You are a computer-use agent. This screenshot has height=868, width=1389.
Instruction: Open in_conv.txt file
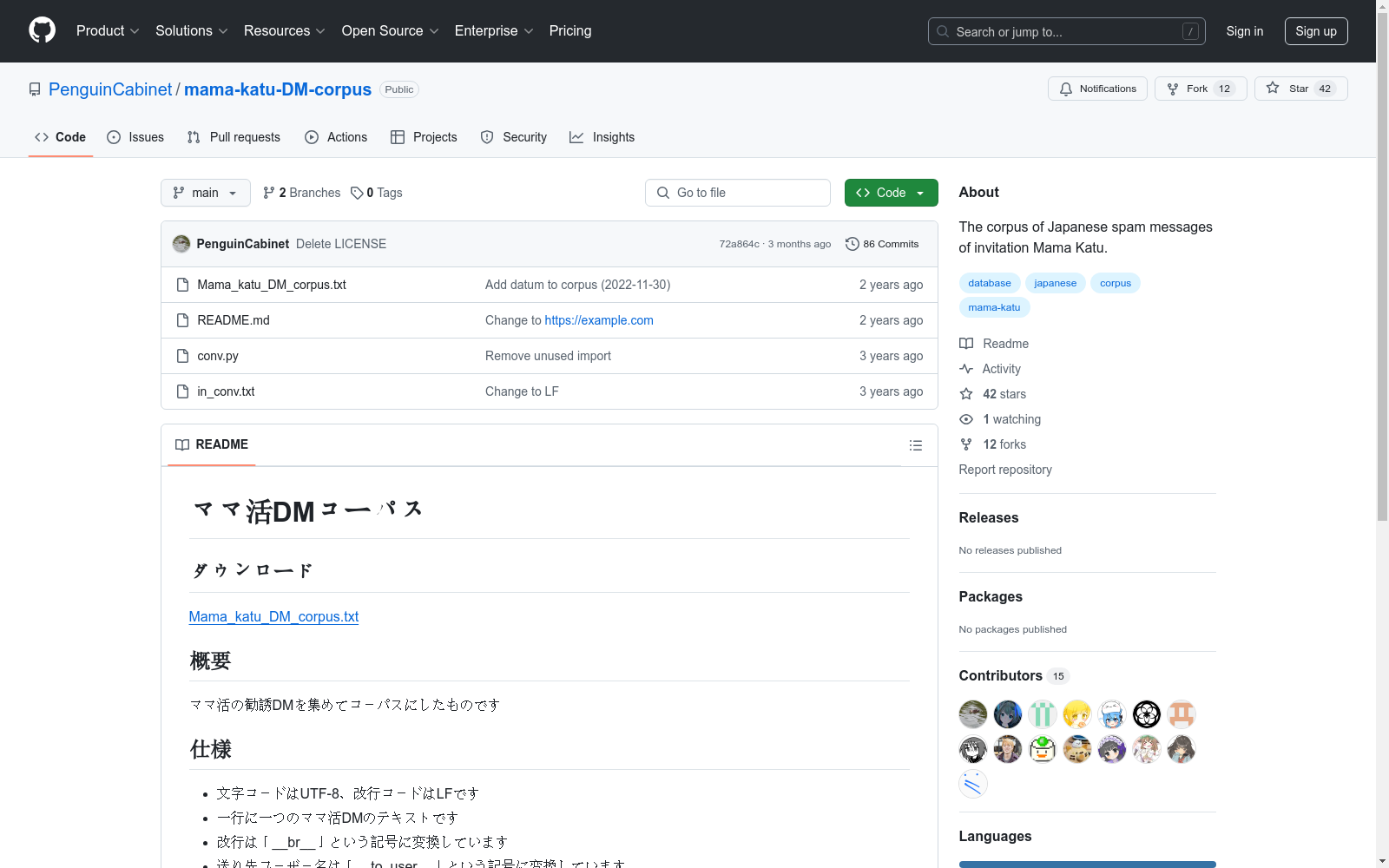[x=226, y=391]
